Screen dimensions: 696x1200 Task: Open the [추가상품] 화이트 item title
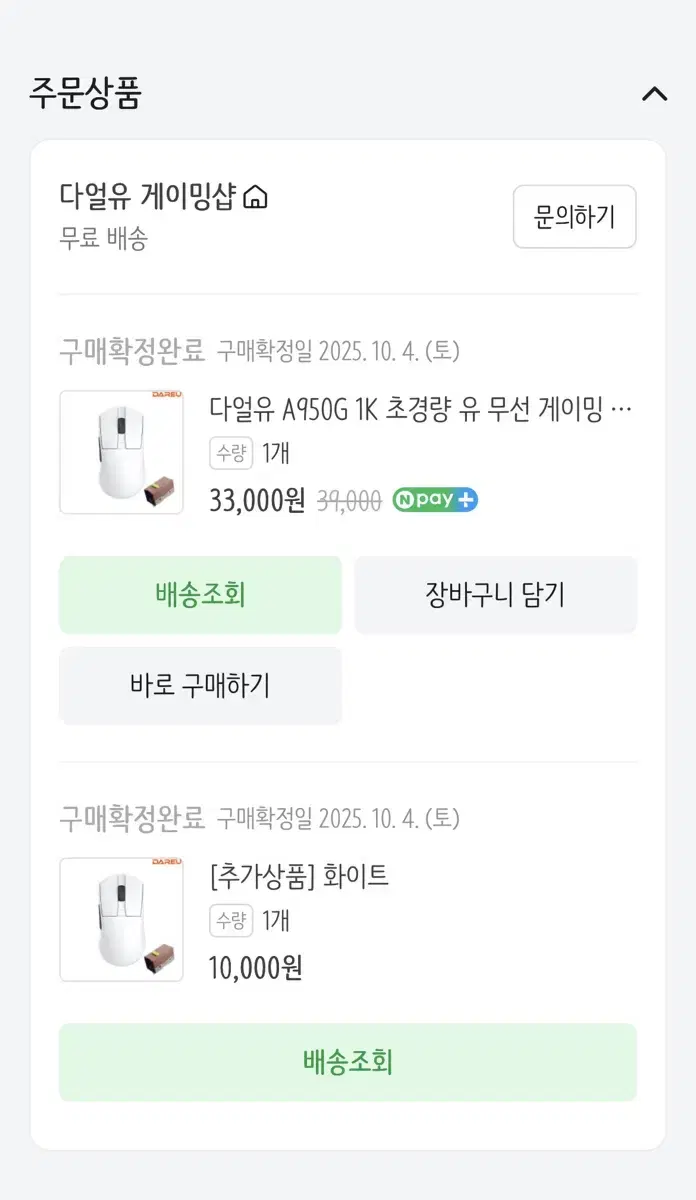click(299, 877)
